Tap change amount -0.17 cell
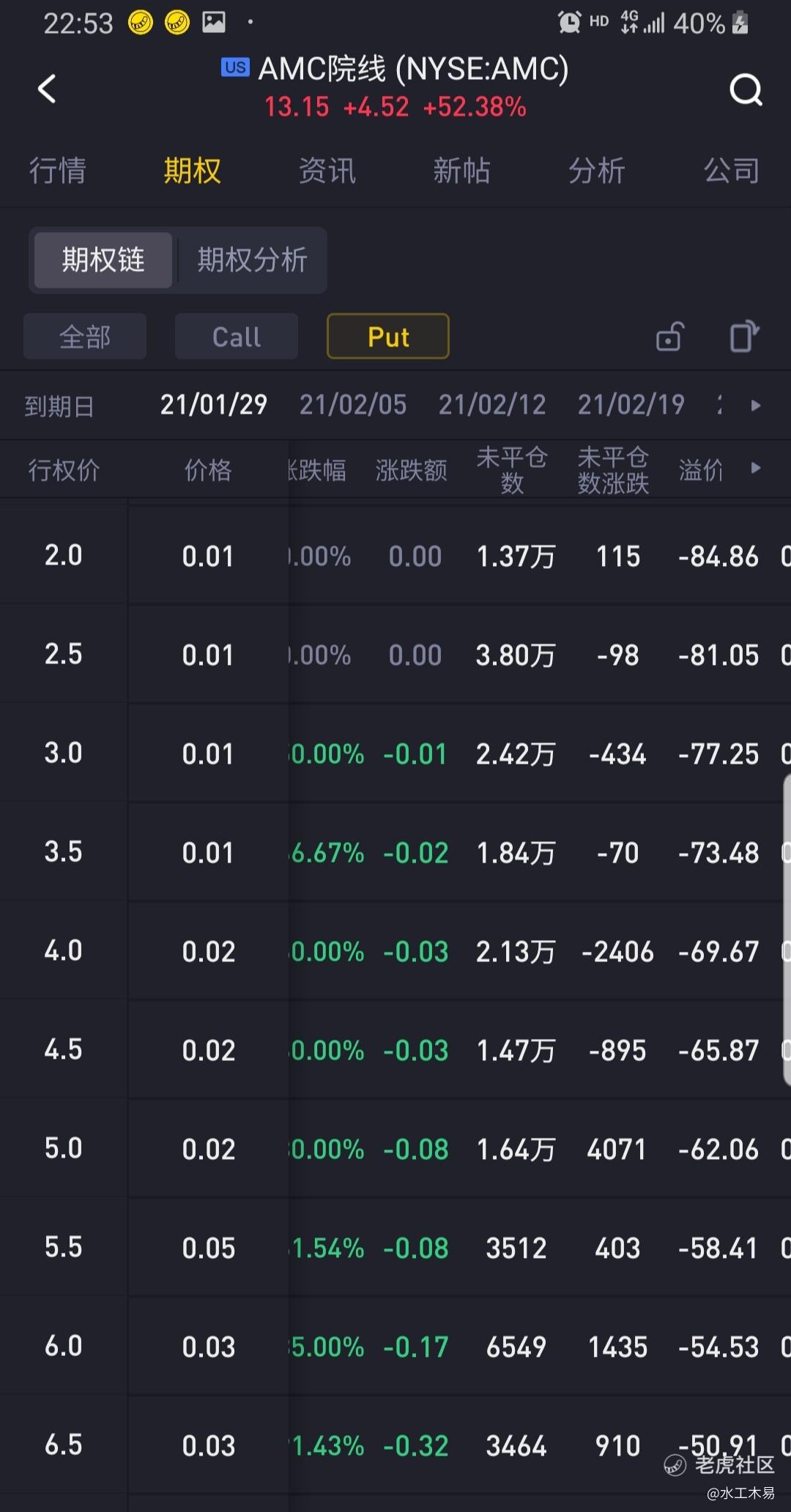The height and width of the screenshot is (1512, 791). click(416, 1347)
